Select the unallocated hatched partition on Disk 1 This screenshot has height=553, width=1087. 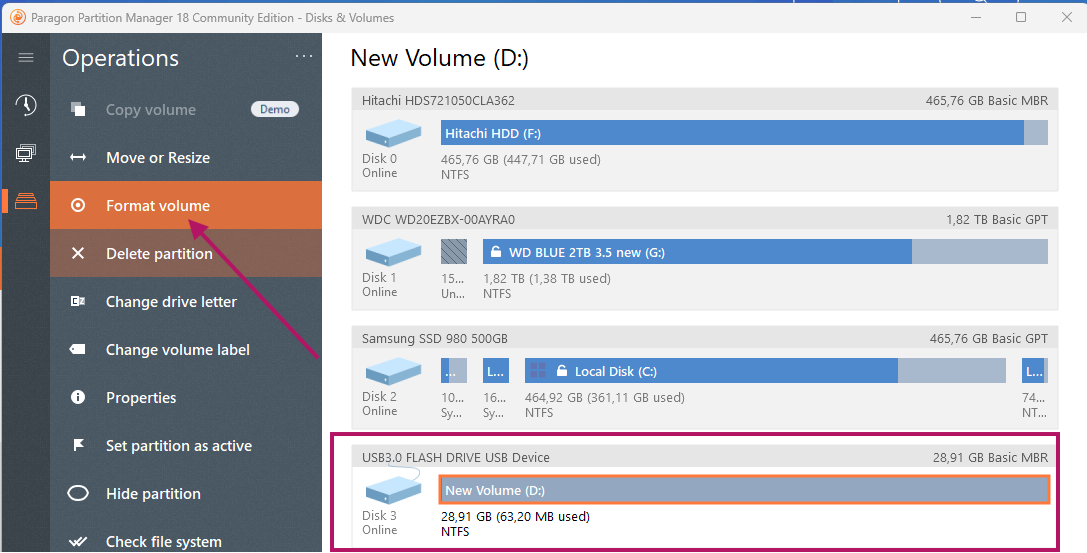[x=453, y=252]
